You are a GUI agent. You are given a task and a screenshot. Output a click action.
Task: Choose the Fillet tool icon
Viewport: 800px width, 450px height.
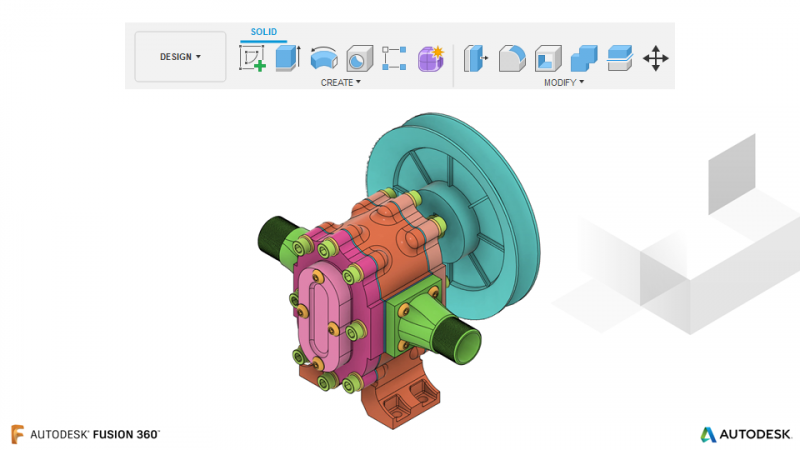[512, 58]
